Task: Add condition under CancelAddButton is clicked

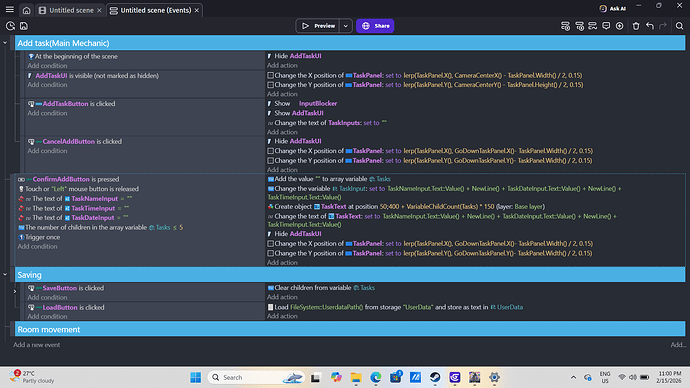Action: point(47,151)
